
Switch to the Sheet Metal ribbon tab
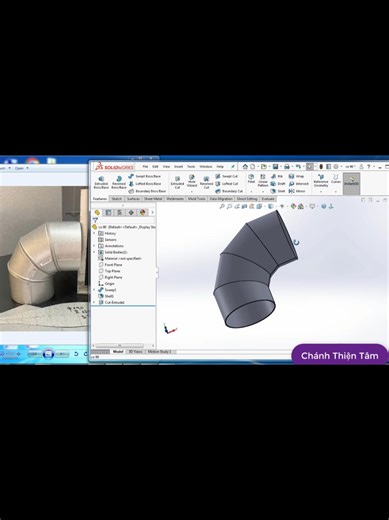(153, 199)
